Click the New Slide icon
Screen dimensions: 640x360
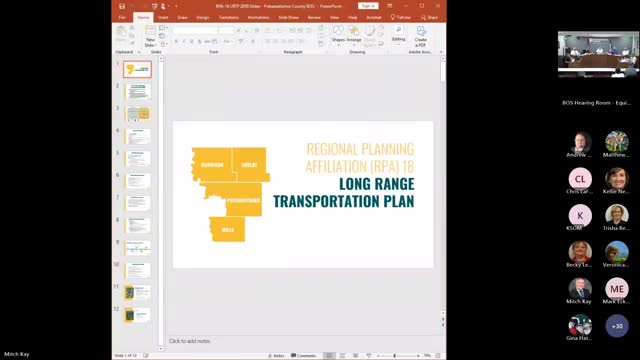click(x=150, y=31)
